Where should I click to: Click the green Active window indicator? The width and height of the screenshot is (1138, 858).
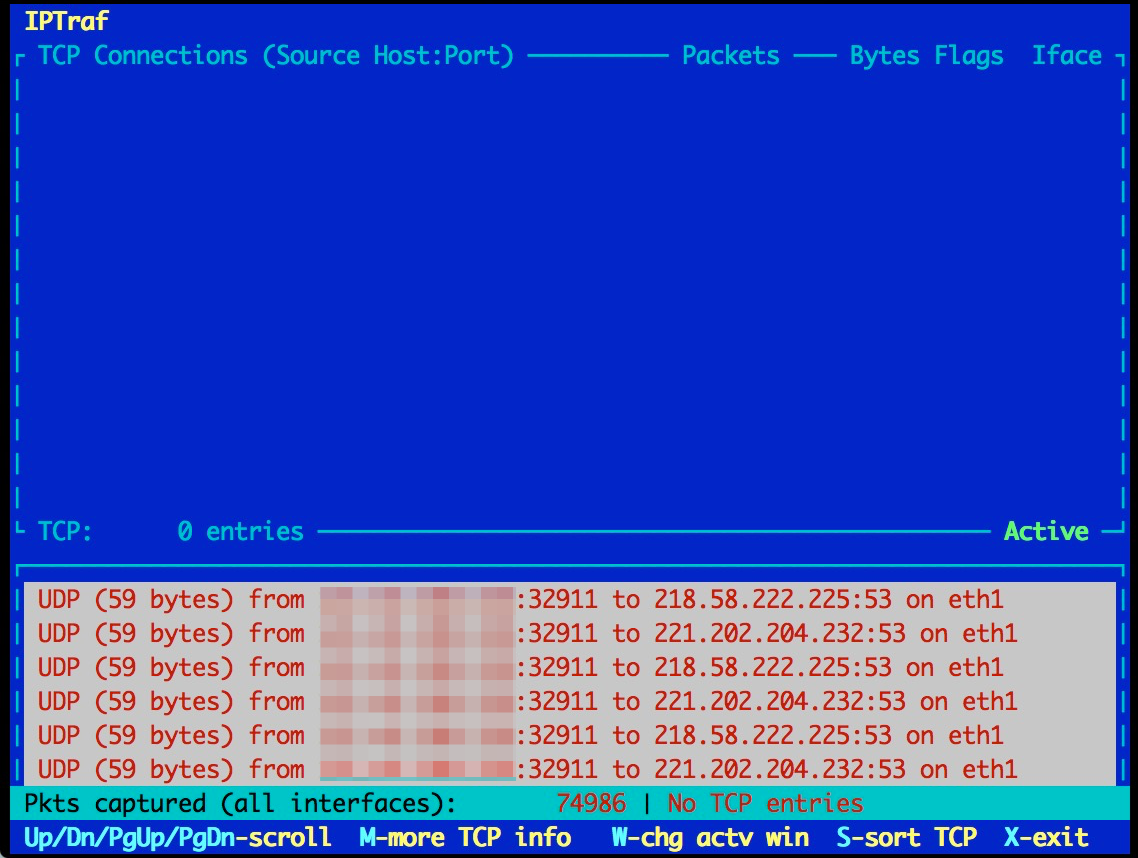coord(1046,531)
